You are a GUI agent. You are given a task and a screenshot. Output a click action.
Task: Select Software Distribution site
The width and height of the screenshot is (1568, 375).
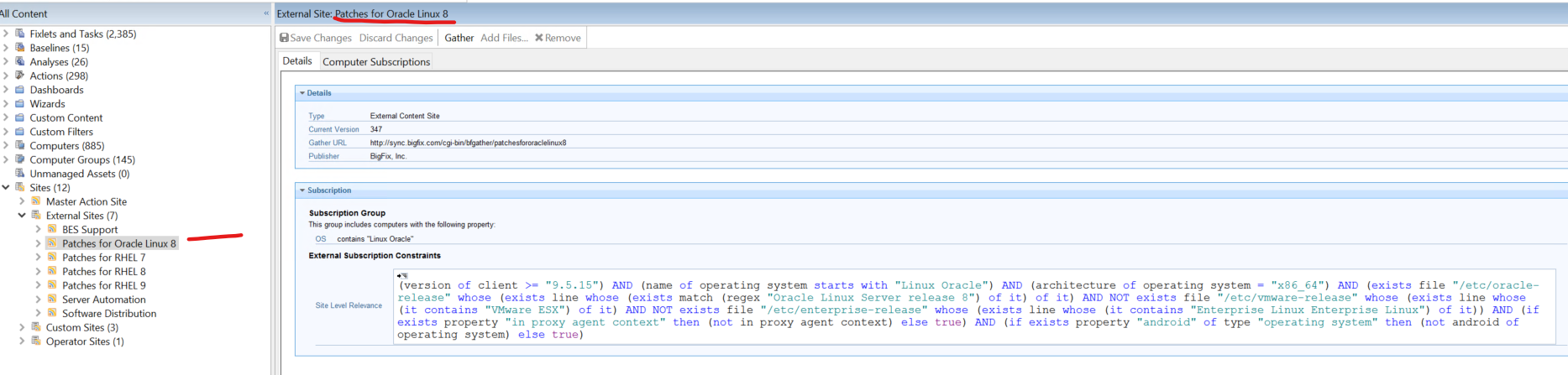[109, 313]
